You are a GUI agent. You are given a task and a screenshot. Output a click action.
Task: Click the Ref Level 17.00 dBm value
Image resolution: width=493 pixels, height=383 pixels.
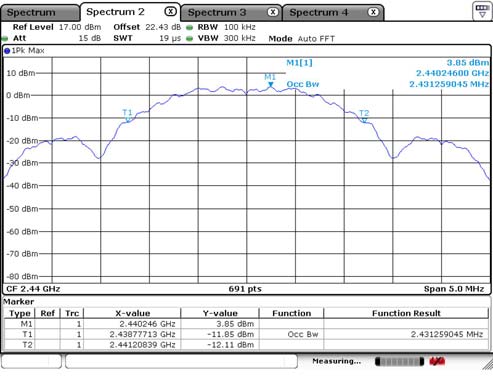pos(80,27)
